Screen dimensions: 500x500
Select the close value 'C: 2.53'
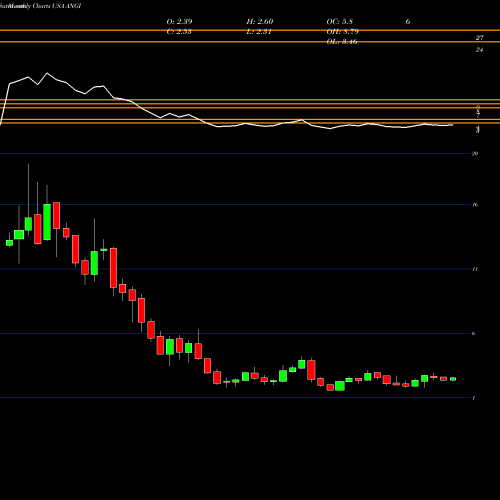point(179,32)
